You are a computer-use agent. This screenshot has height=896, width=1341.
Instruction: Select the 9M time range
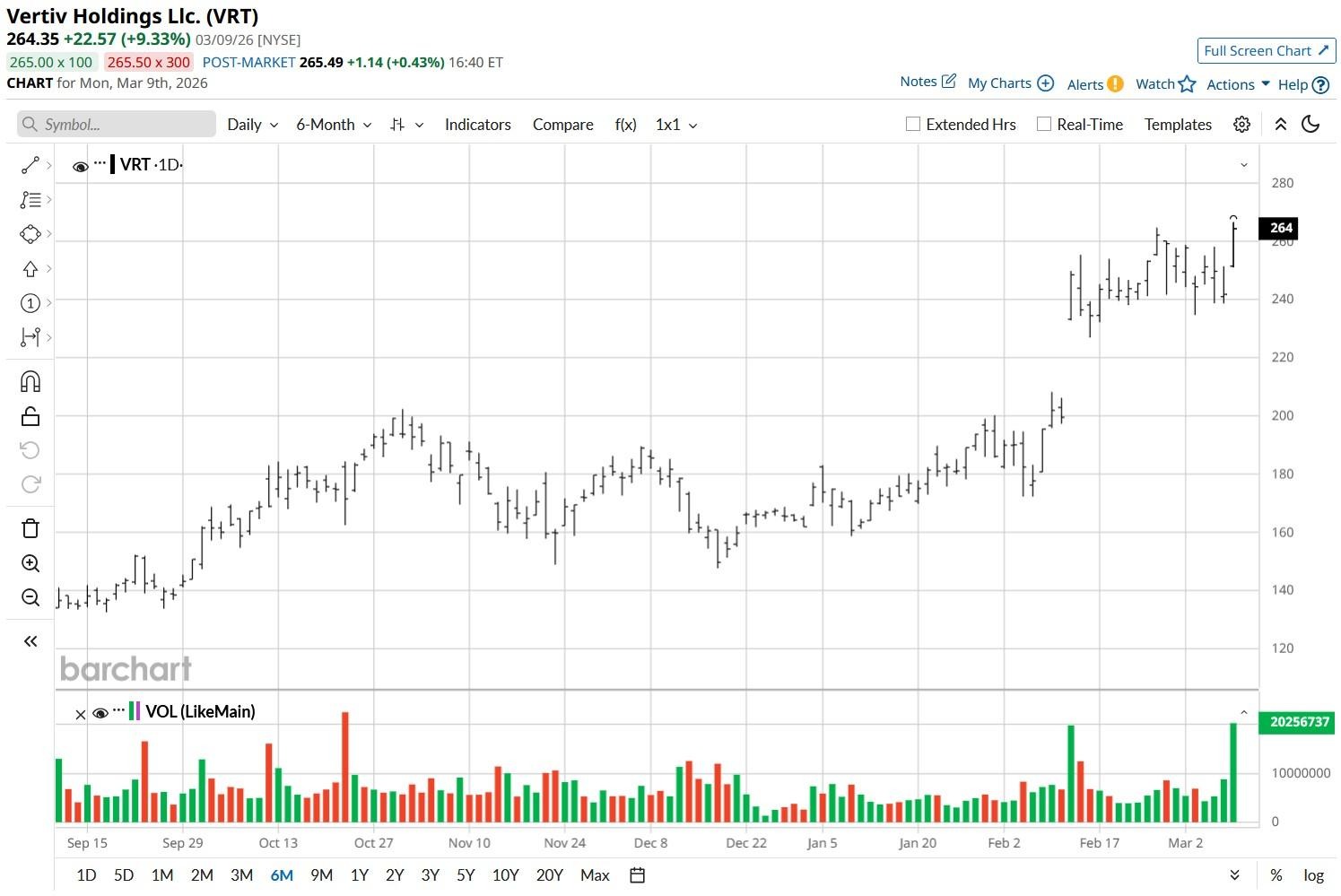coord(321,875)
